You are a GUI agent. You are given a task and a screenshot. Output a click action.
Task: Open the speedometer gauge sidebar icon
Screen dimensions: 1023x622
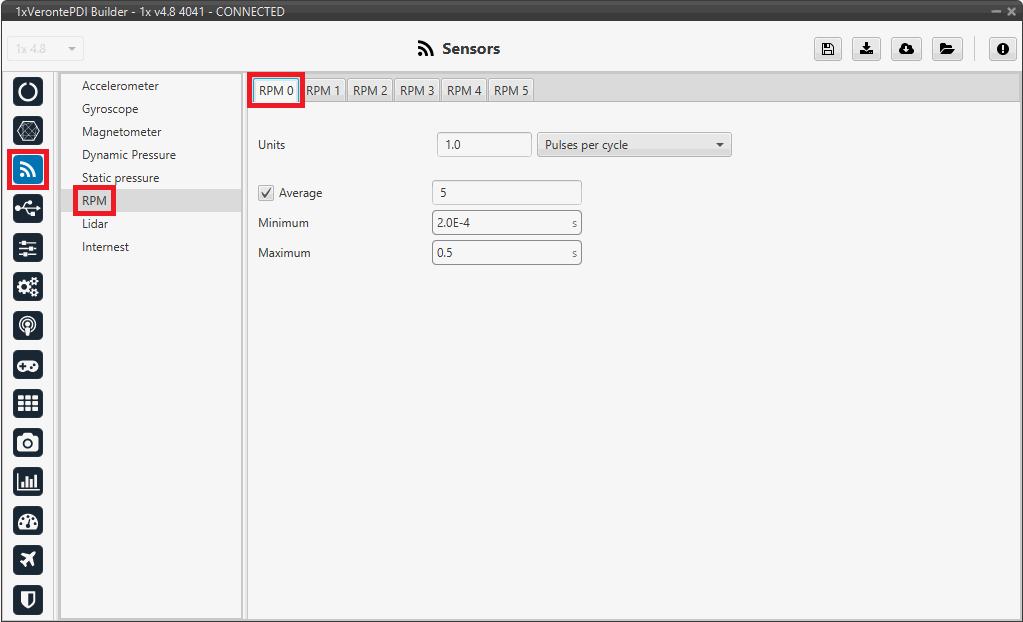[x=28, y=521]
